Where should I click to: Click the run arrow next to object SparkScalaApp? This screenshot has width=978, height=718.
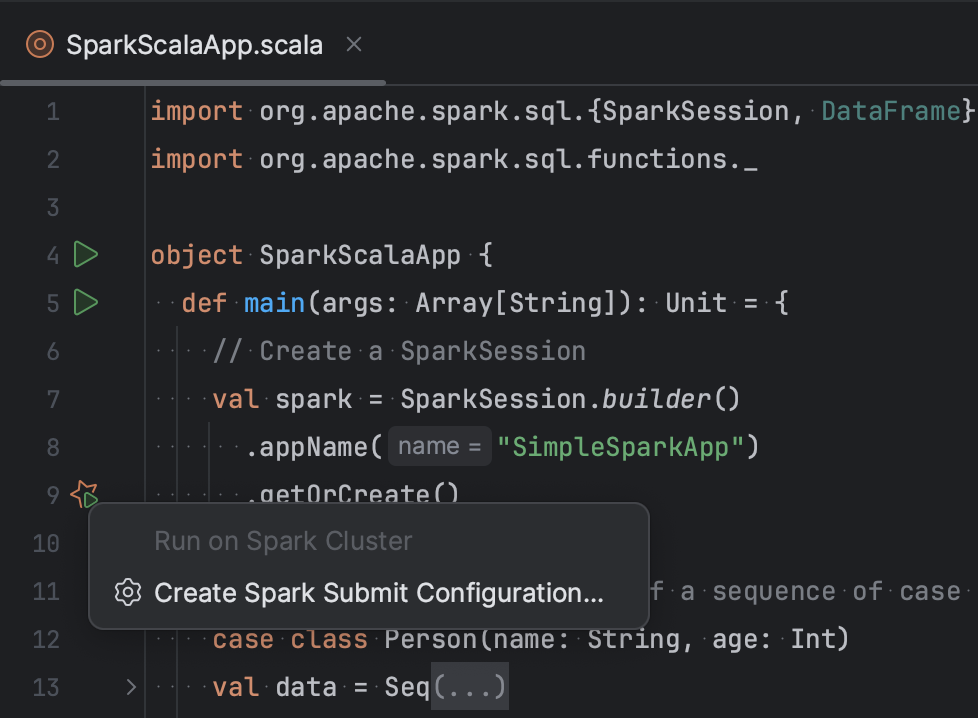pos(85,255)
